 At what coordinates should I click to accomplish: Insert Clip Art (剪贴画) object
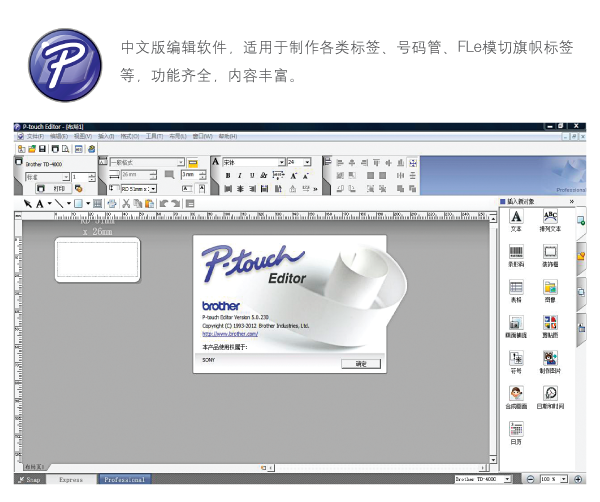550,327
